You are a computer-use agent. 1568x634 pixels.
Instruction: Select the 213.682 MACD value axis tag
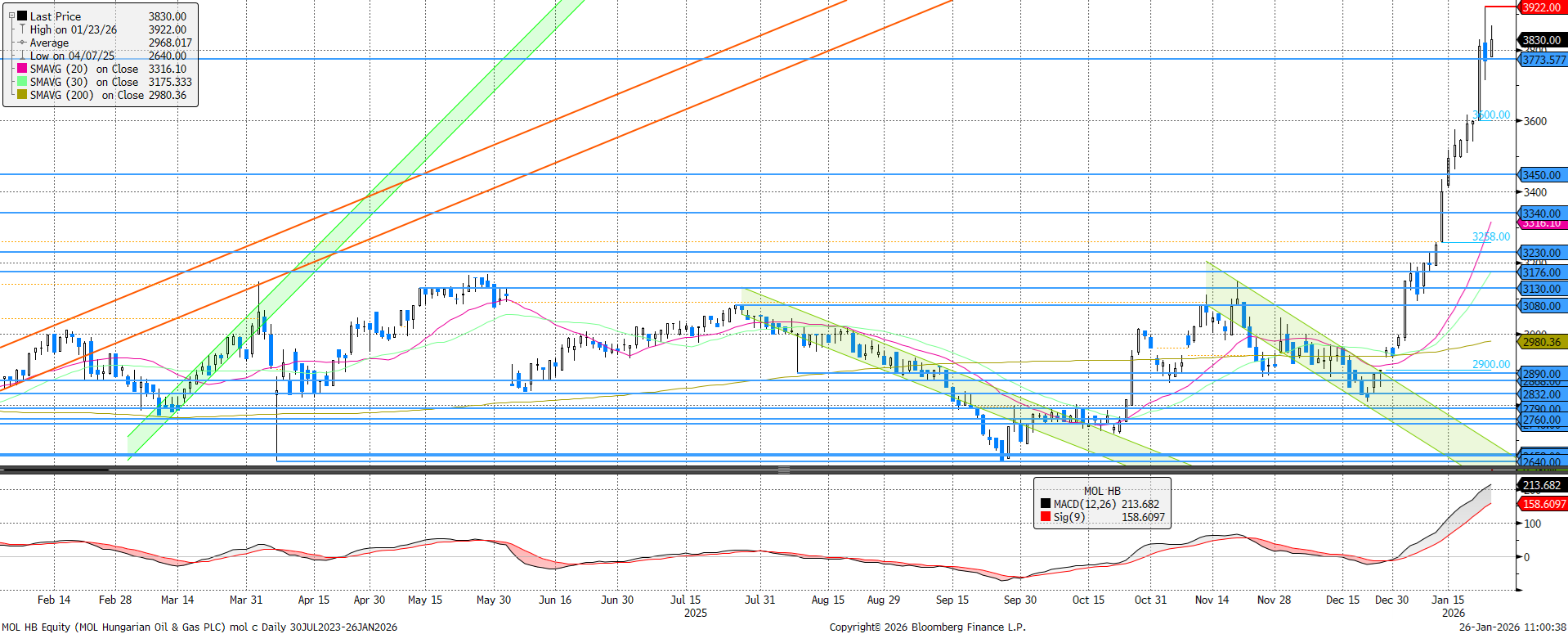point(1541,485)
